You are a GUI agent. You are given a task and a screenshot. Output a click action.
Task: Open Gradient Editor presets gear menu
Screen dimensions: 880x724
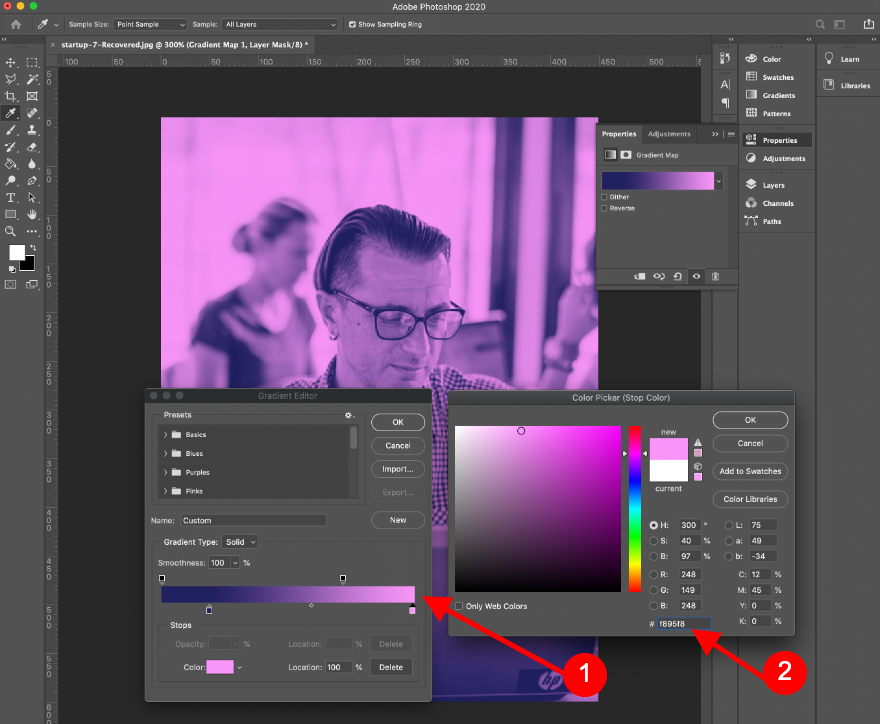coord(349,415)
